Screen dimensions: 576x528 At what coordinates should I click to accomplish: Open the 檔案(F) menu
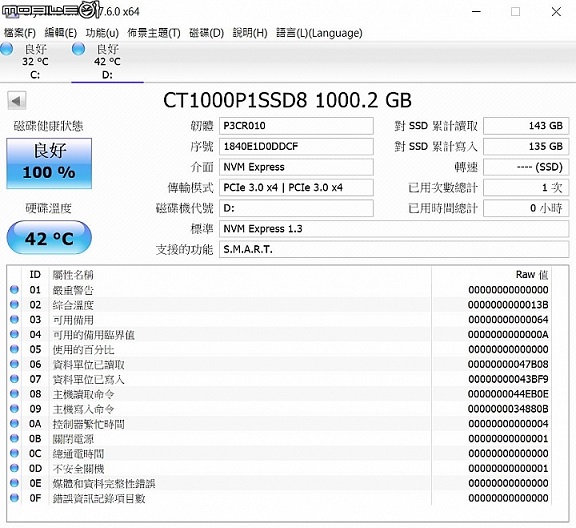point(20,33)
